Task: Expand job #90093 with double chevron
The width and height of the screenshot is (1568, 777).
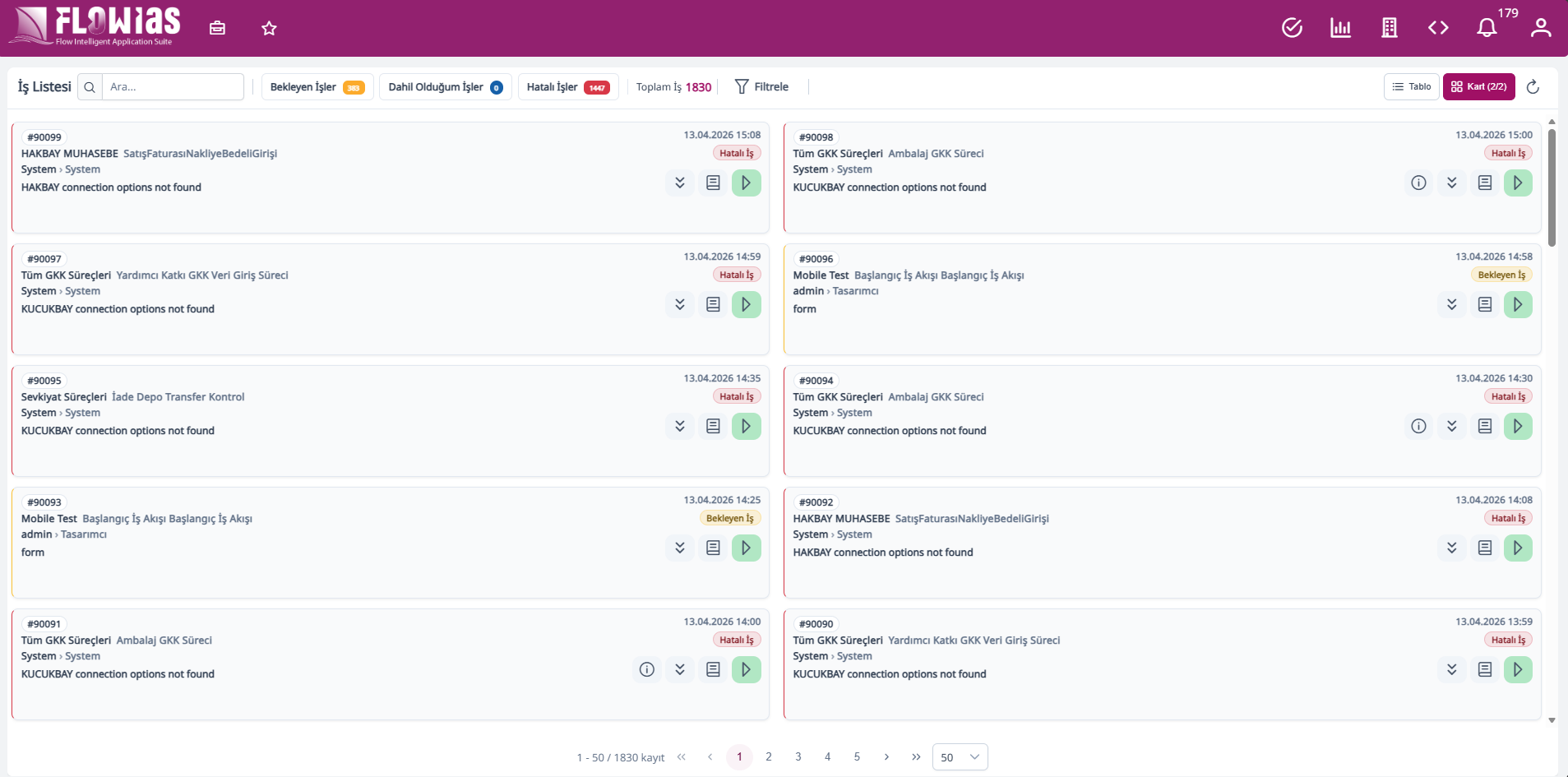Action: coord(680,548)
